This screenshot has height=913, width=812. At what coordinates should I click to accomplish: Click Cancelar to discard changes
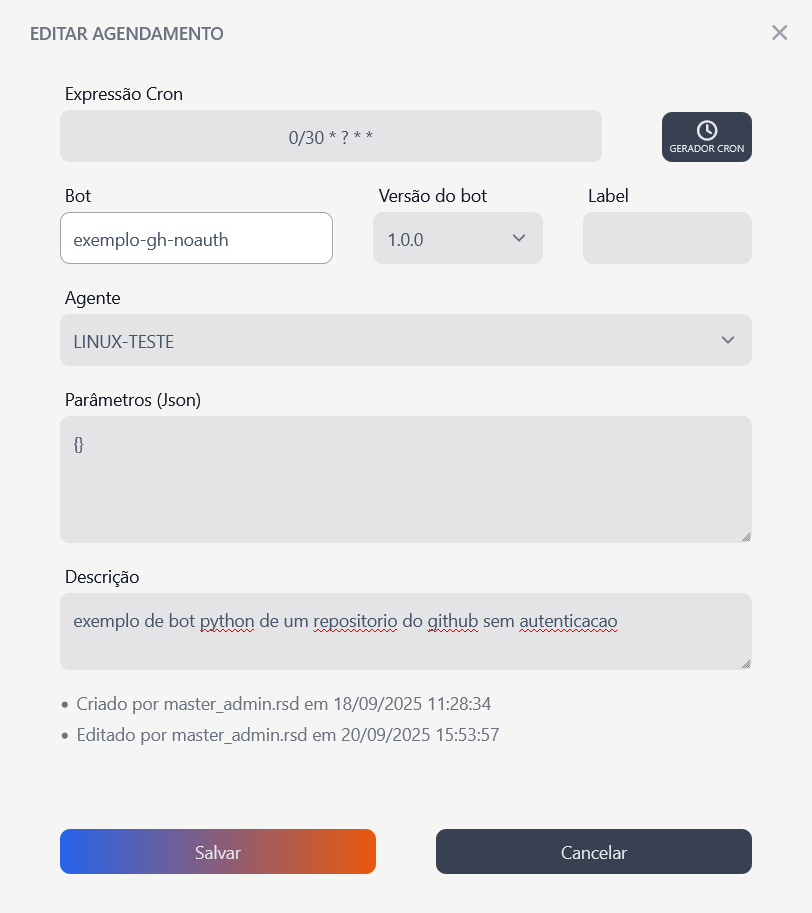pyautogui.click(x=593, y=851)
